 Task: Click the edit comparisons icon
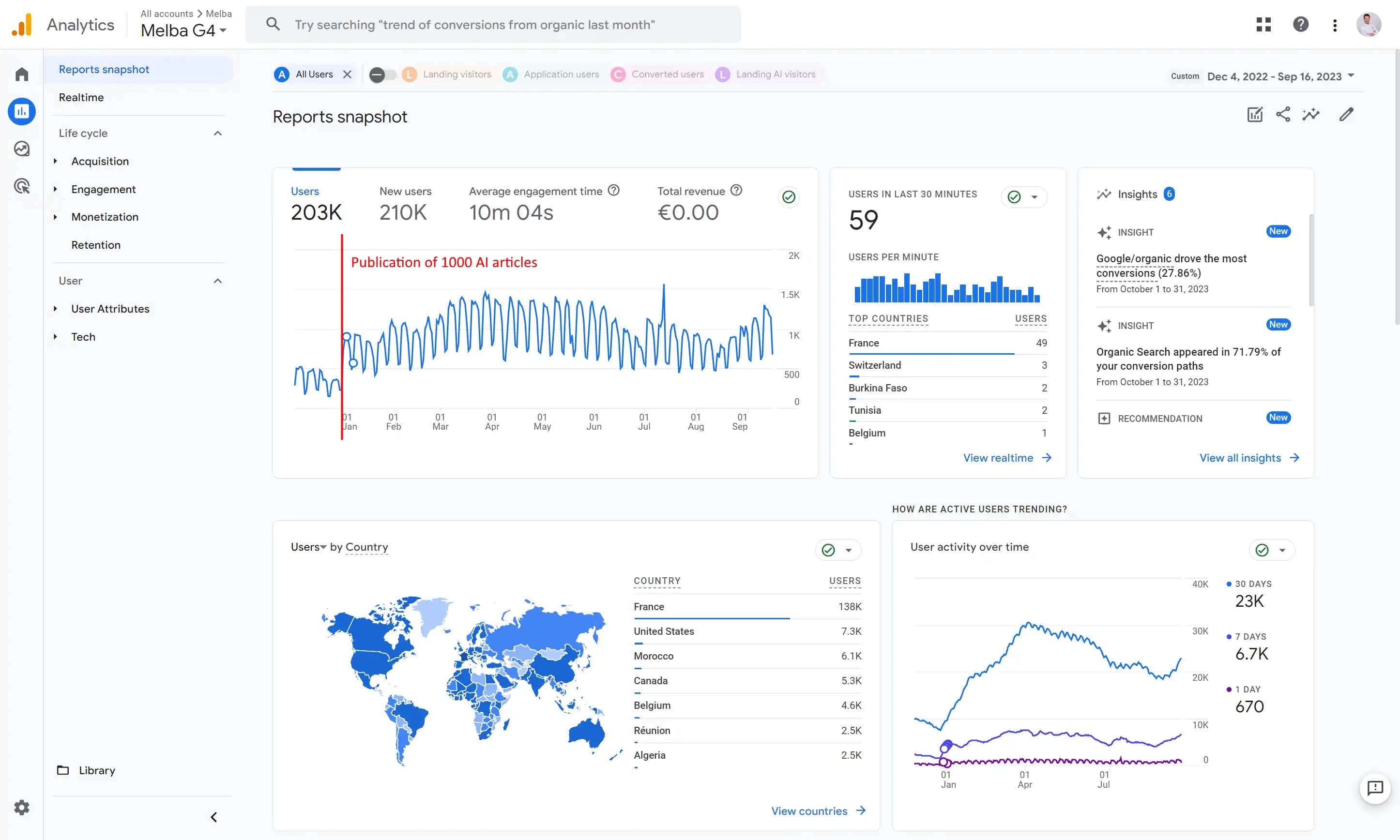1254,114
